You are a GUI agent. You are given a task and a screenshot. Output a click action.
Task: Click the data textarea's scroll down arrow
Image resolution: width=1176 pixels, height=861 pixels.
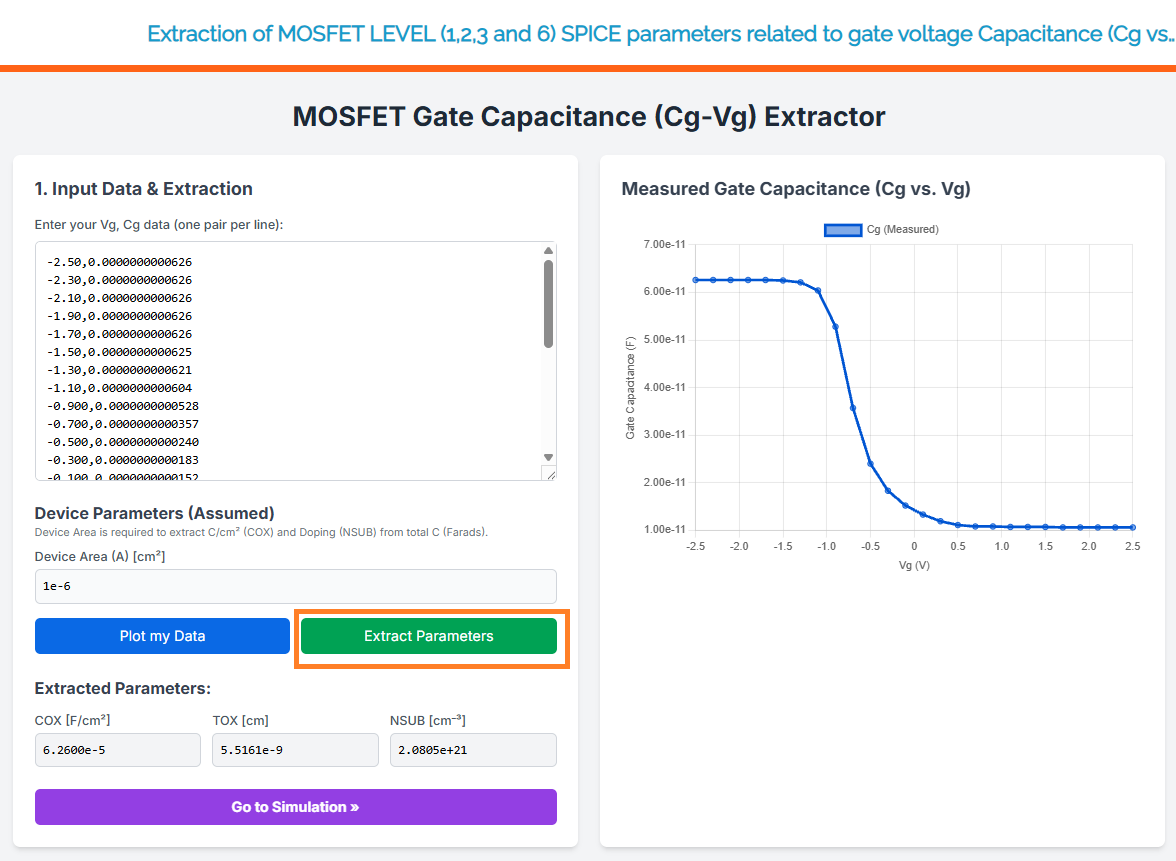point(548,456)
